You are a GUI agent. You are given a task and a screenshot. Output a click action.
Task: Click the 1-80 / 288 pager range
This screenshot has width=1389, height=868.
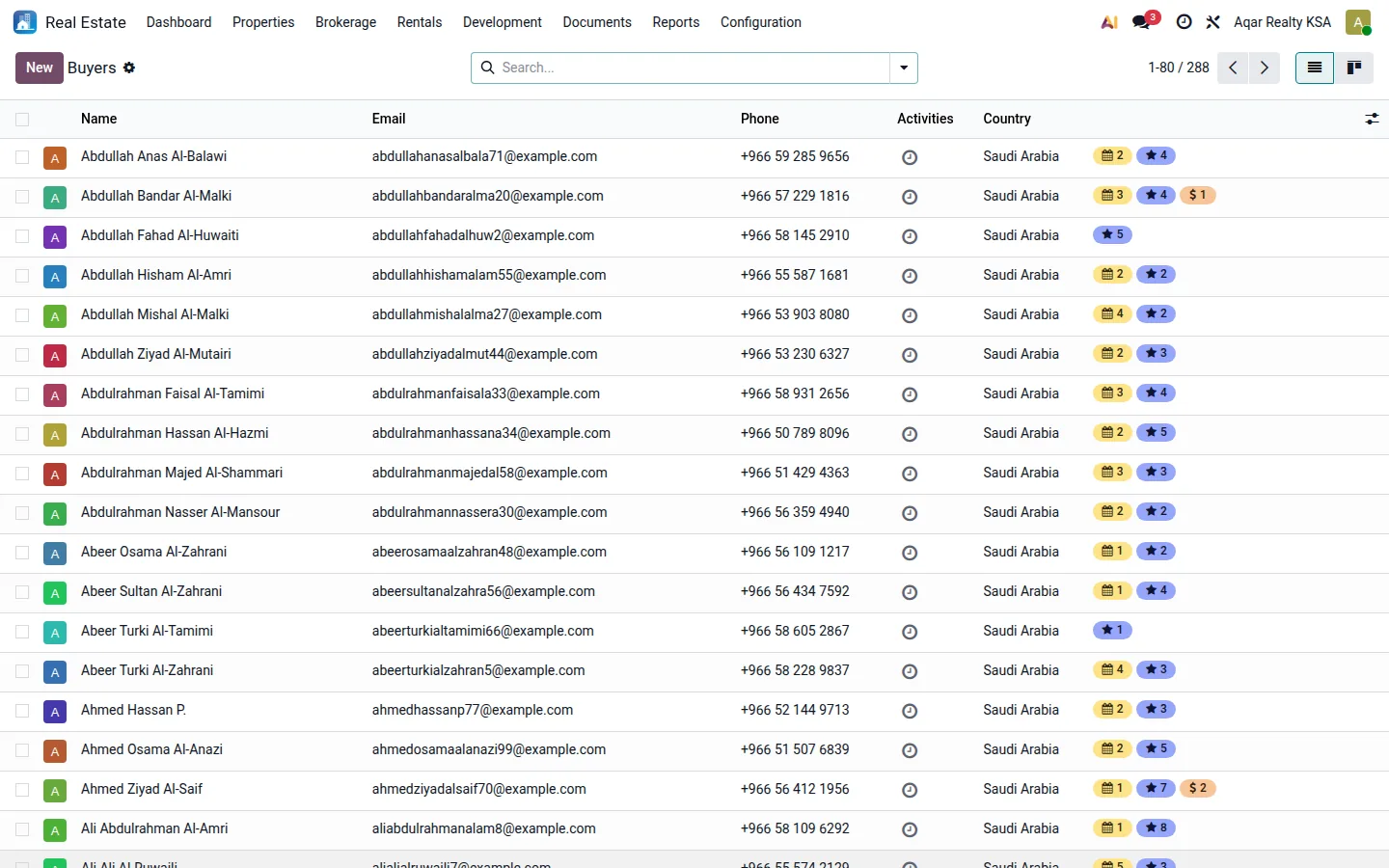point(1179,68)
